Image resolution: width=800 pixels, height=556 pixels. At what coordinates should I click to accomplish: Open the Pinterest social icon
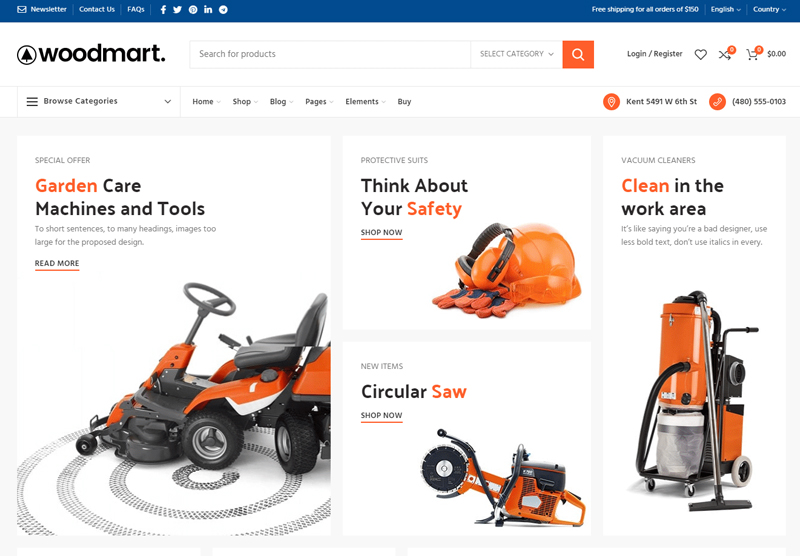point(193,9)
